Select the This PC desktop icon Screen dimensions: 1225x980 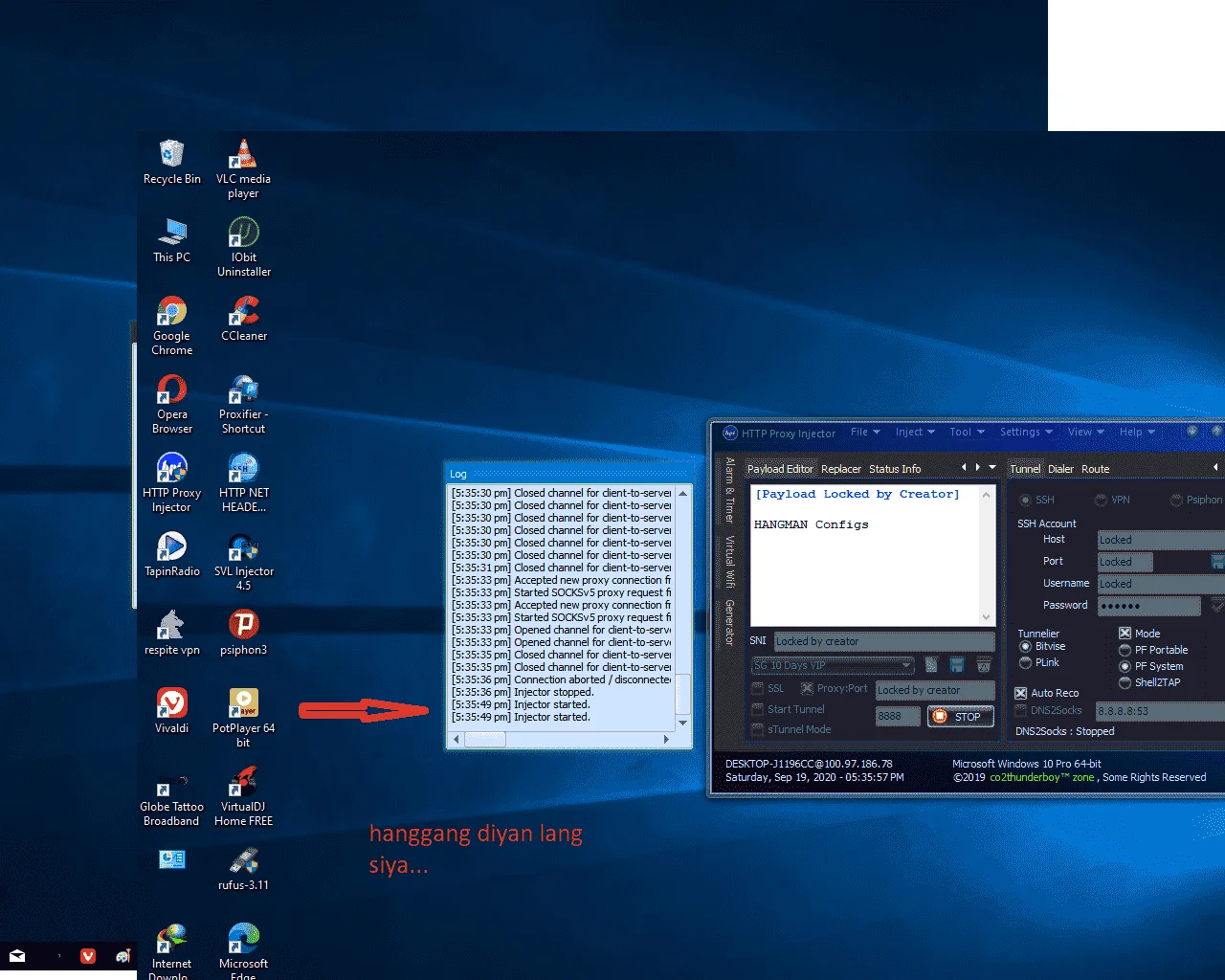(172, 241)
